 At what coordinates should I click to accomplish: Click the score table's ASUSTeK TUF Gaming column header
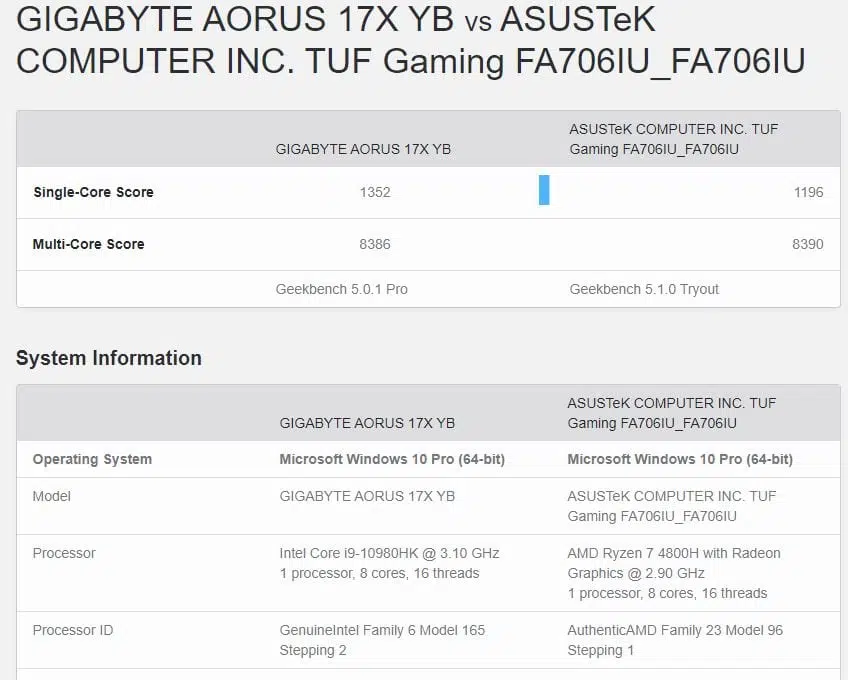pos(673,139)
